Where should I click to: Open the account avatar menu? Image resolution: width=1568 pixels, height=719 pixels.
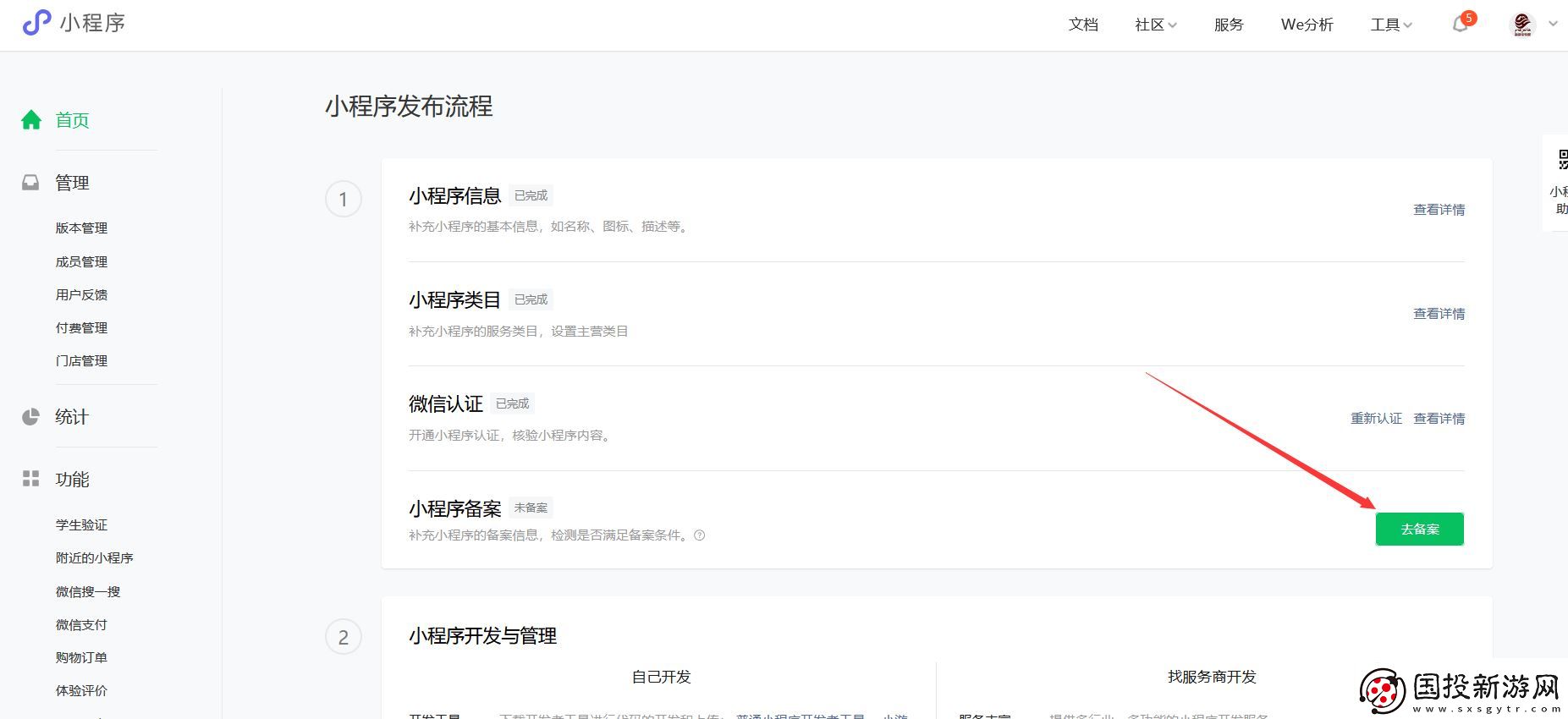1522,25
